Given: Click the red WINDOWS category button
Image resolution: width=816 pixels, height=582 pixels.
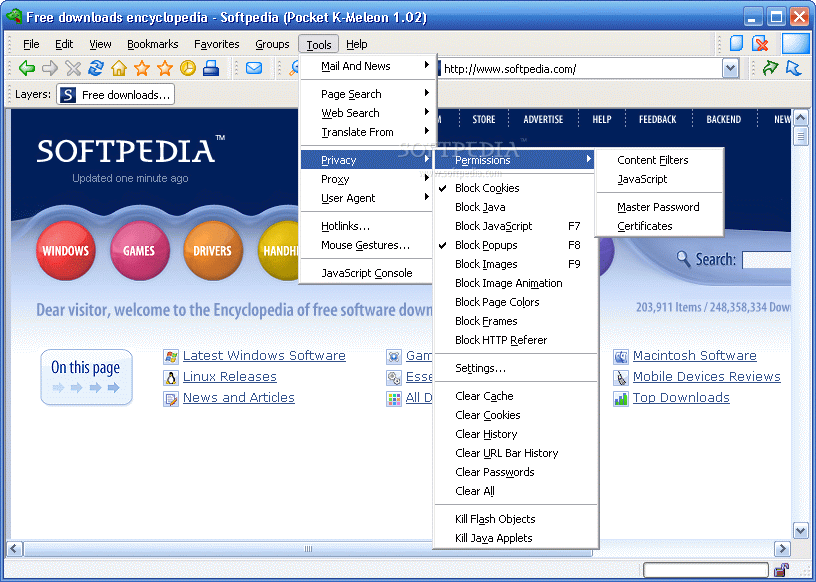Looking at the screenshot, I should [x=66, y=250].
